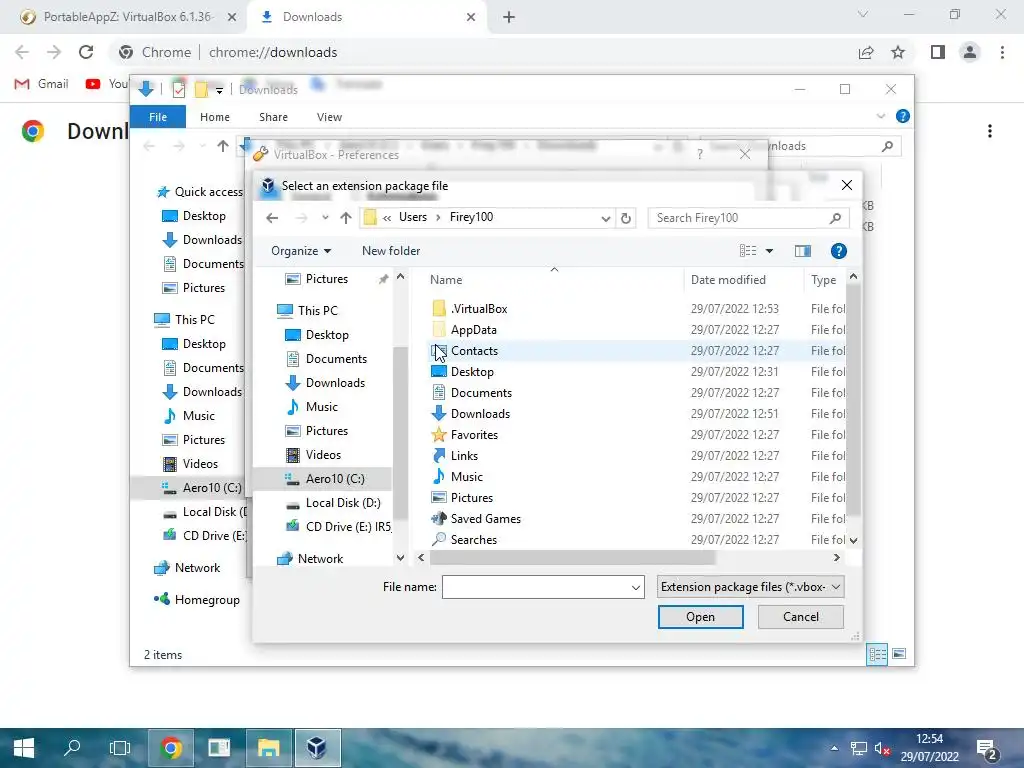Expand the File name history dropdown

coord(635,588)
